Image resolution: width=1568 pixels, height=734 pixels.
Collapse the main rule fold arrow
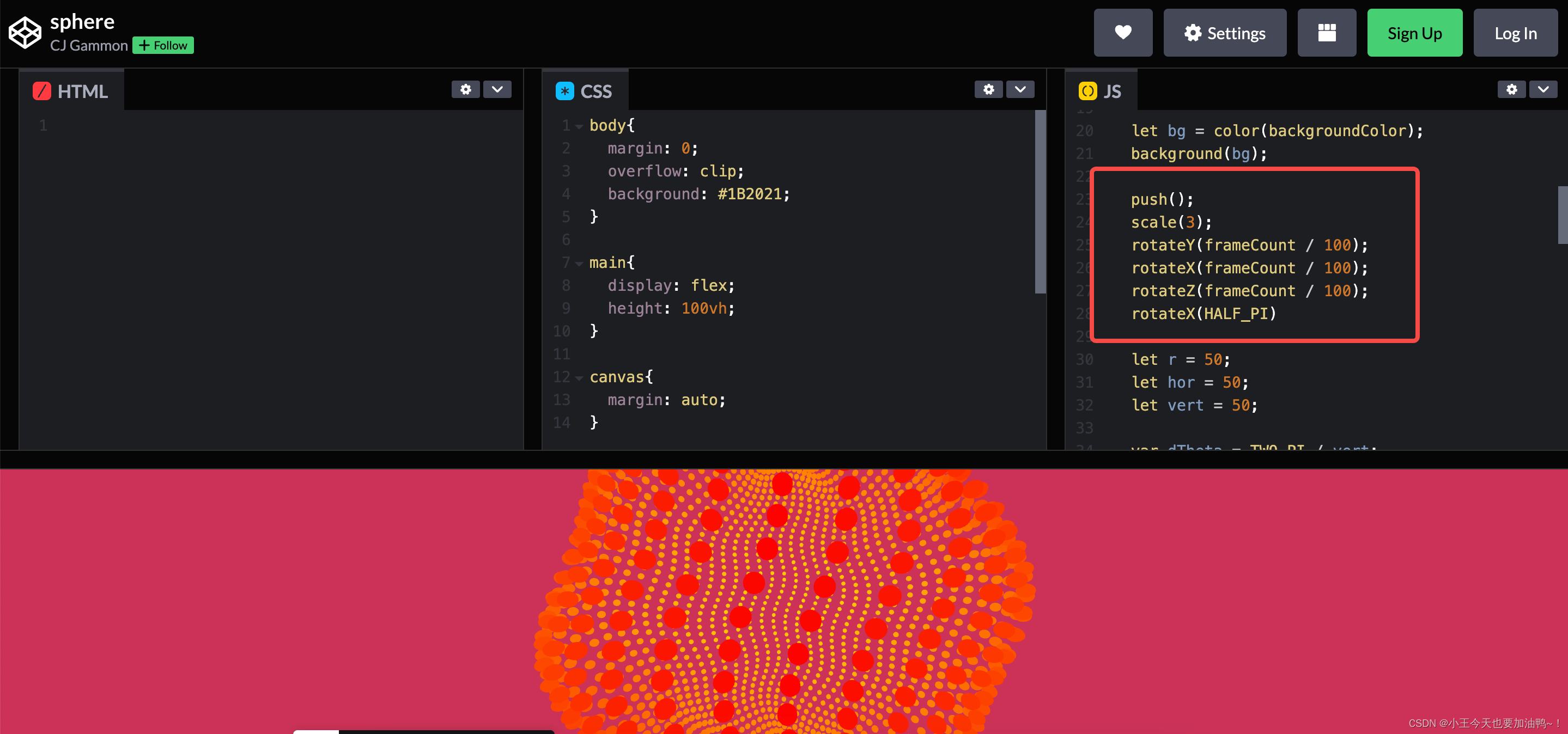point(579,264)
